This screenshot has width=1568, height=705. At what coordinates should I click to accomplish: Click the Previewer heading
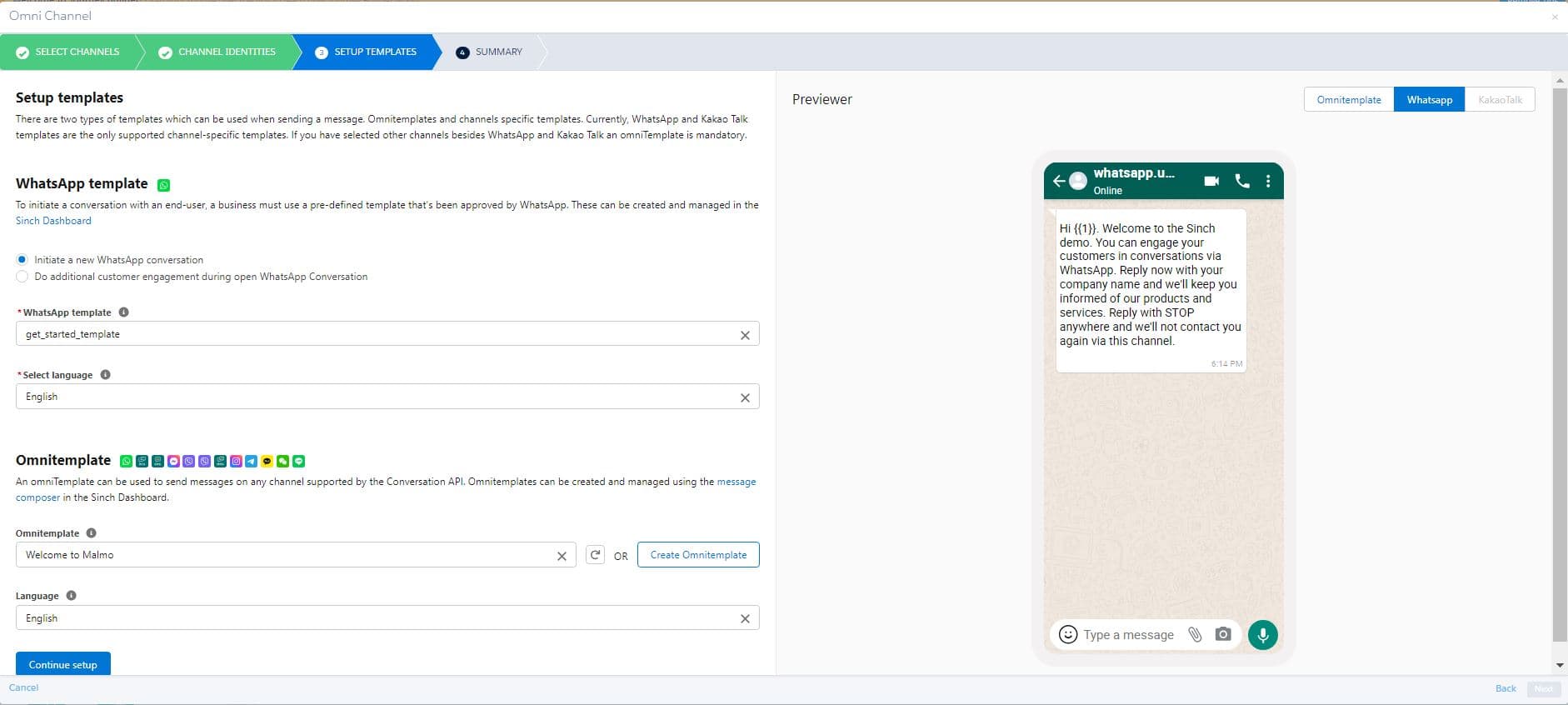point(822,99)
